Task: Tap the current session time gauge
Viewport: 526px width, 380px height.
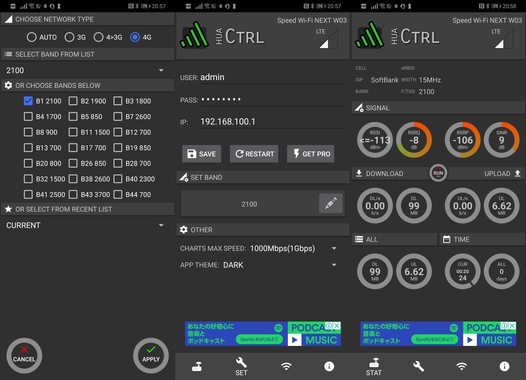Action: pos(463,271)
